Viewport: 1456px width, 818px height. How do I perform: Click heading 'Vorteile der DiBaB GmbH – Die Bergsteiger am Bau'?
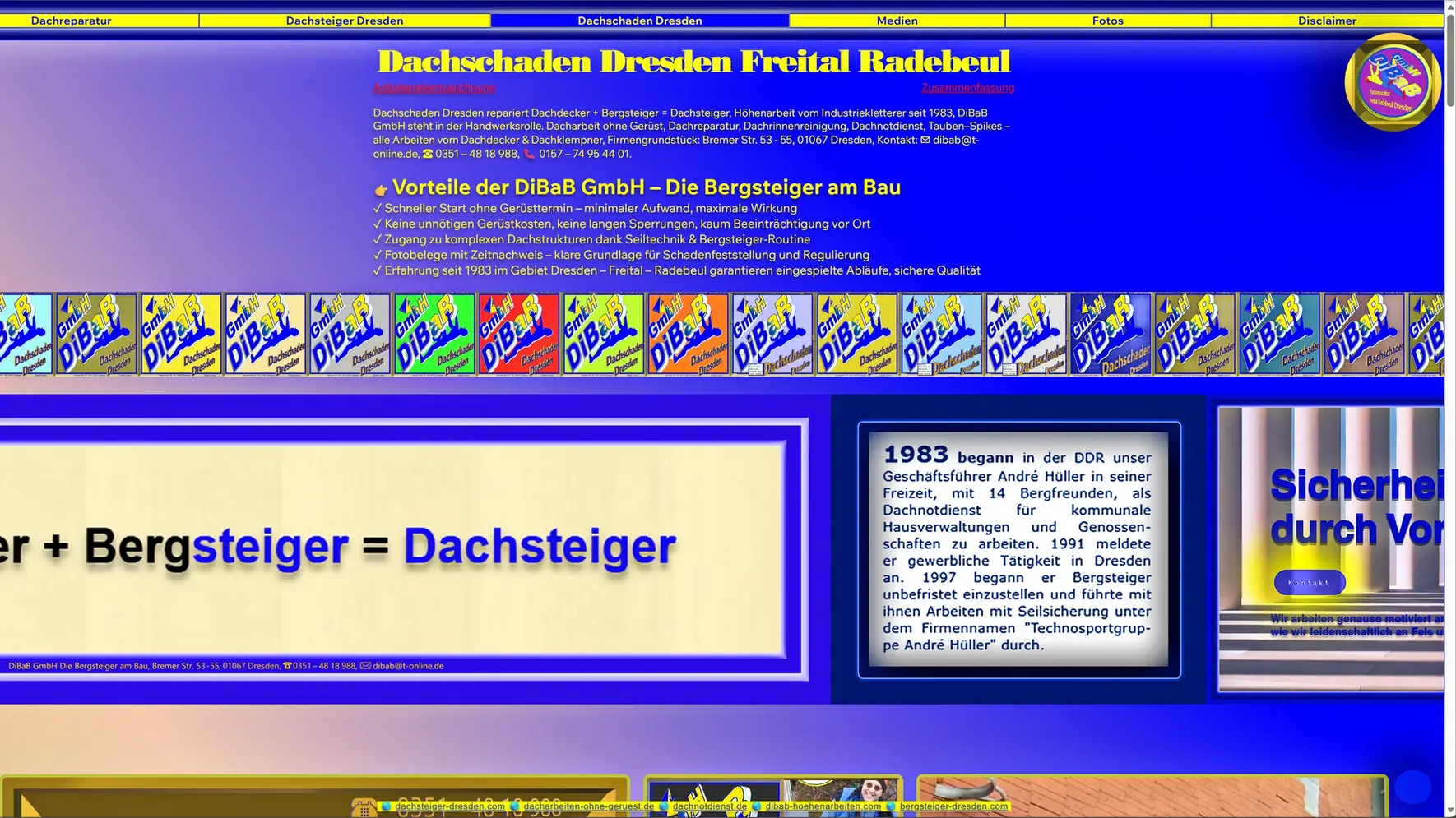tap(647, 187)
